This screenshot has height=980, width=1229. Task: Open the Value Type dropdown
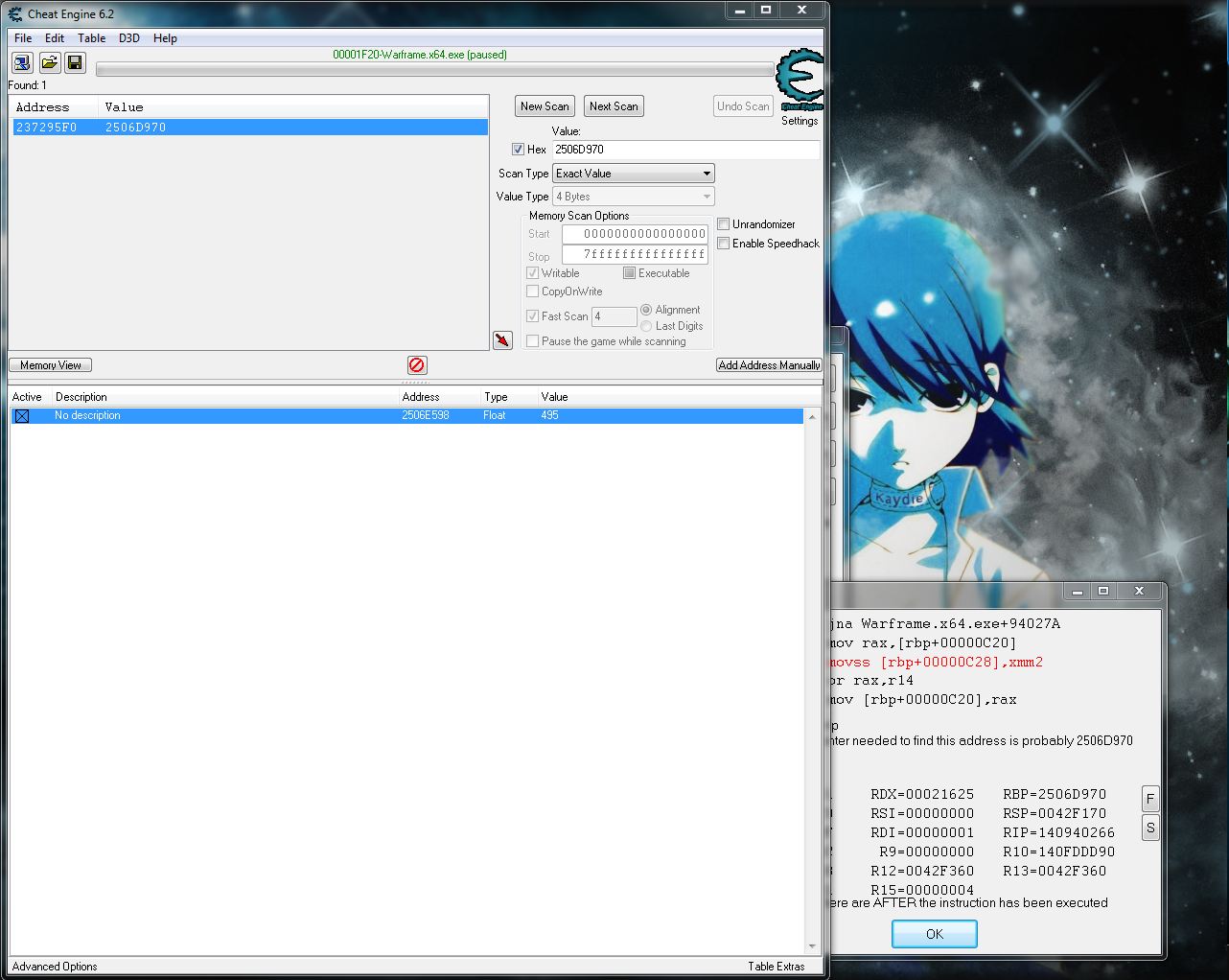tap(634, 197)
